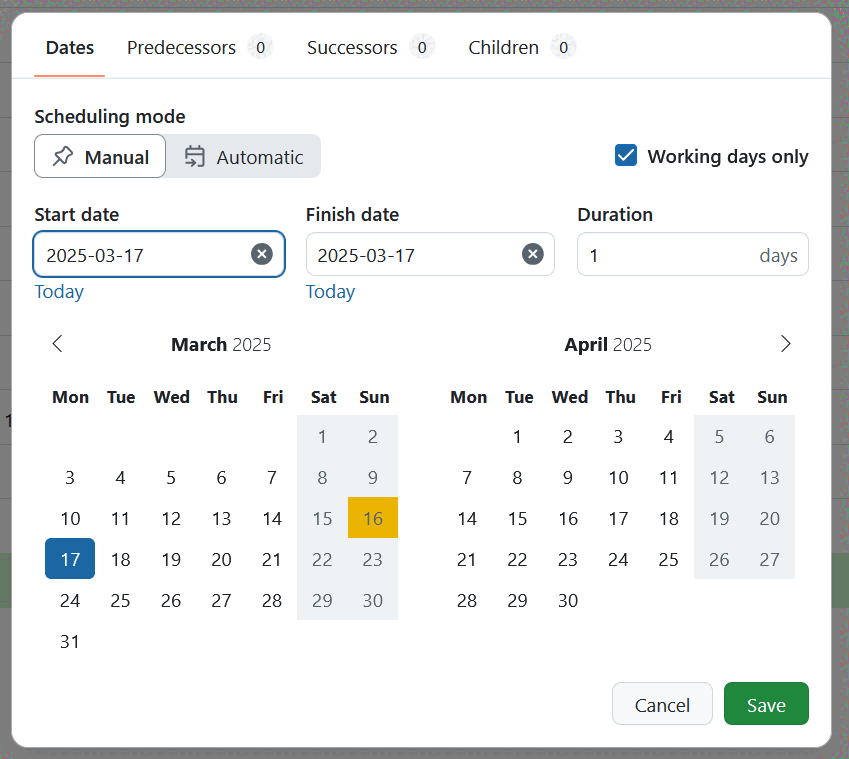The width and height of the screenshot is (849, 759).
Task: Clear the start date using the X icon
Action: pos(262,254)
